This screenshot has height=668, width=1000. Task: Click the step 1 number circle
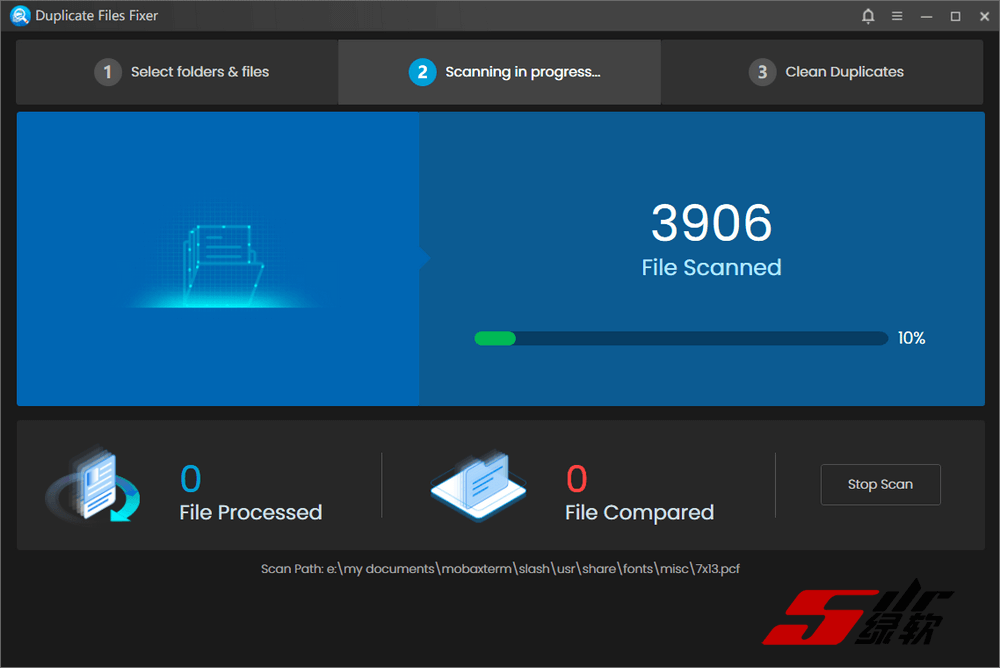(x=108, y=72)
